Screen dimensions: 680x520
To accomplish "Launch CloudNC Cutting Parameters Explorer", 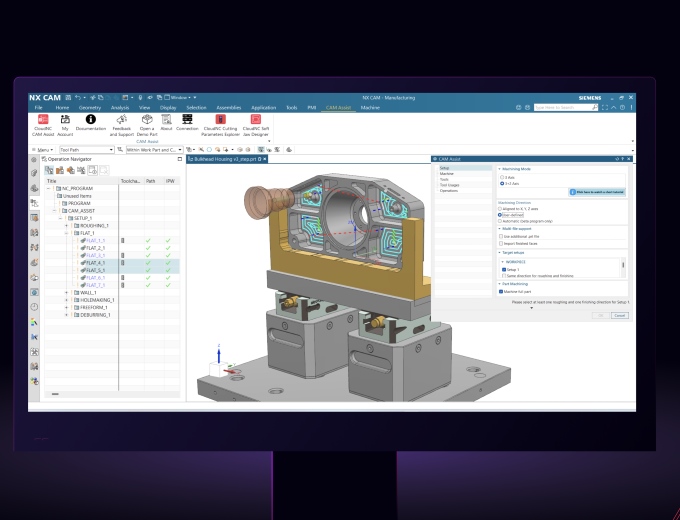I will pos(220,125).
